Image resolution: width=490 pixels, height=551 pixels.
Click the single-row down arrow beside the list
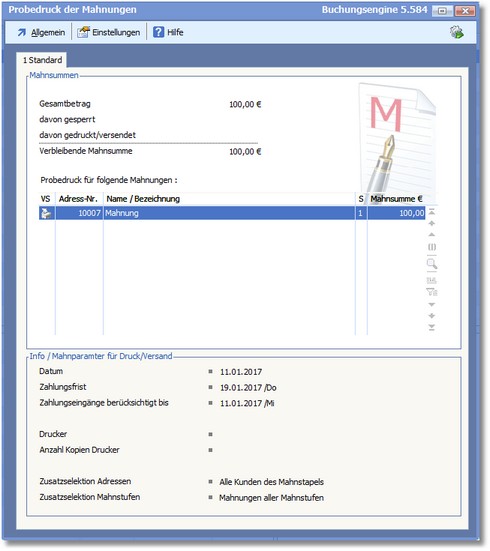pos(432,304)
